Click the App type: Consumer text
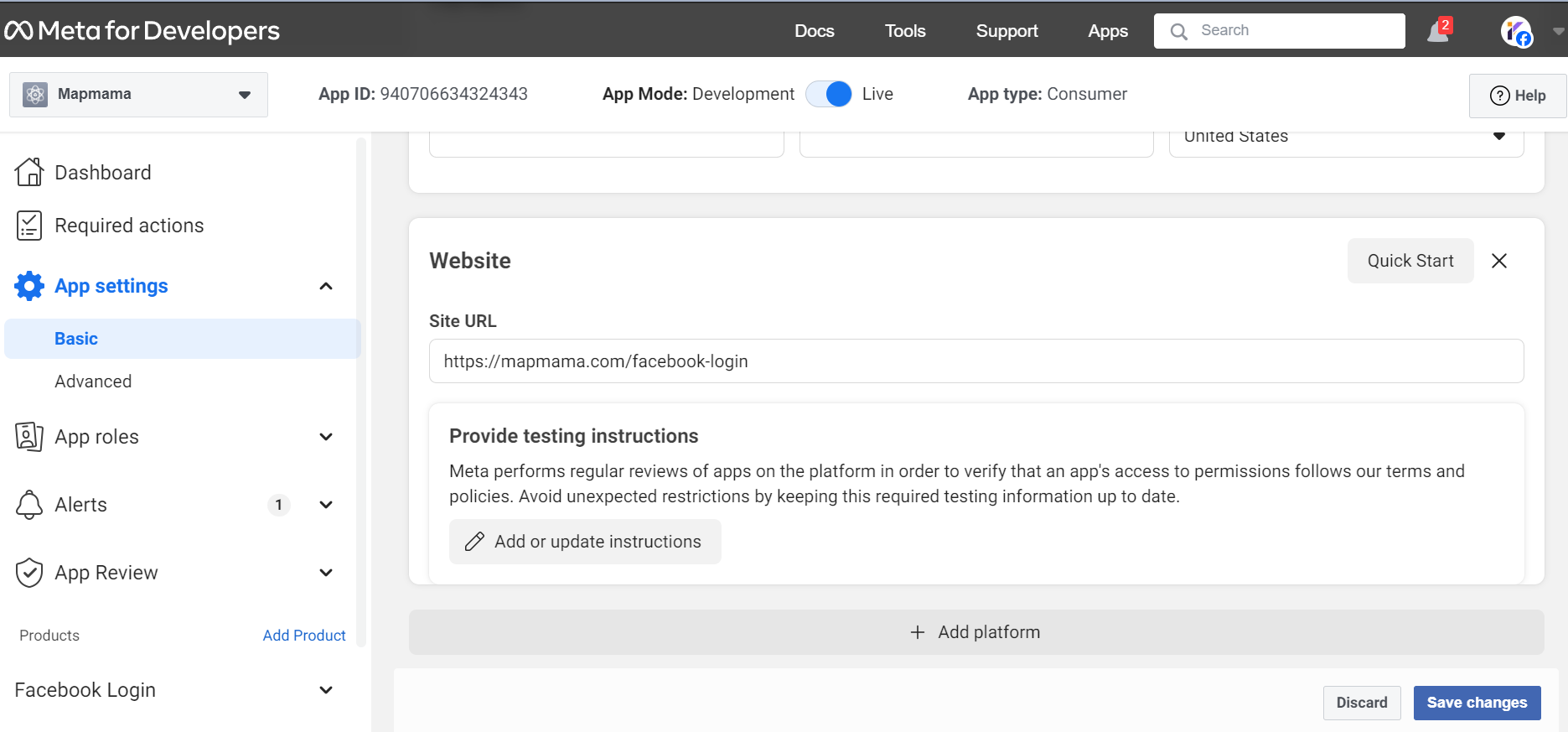The image size is (1568, 732). 1048,94
